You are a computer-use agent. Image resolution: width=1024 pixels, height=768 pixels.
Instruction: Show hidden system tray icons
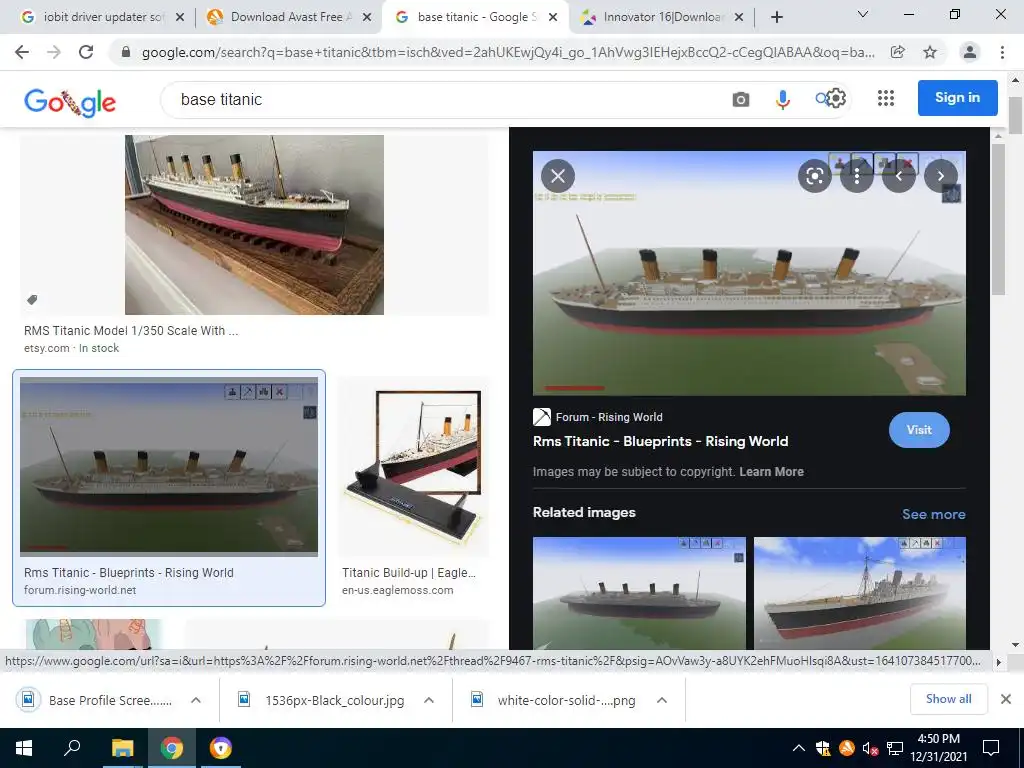pyautogui.click(x=799, y=748)
